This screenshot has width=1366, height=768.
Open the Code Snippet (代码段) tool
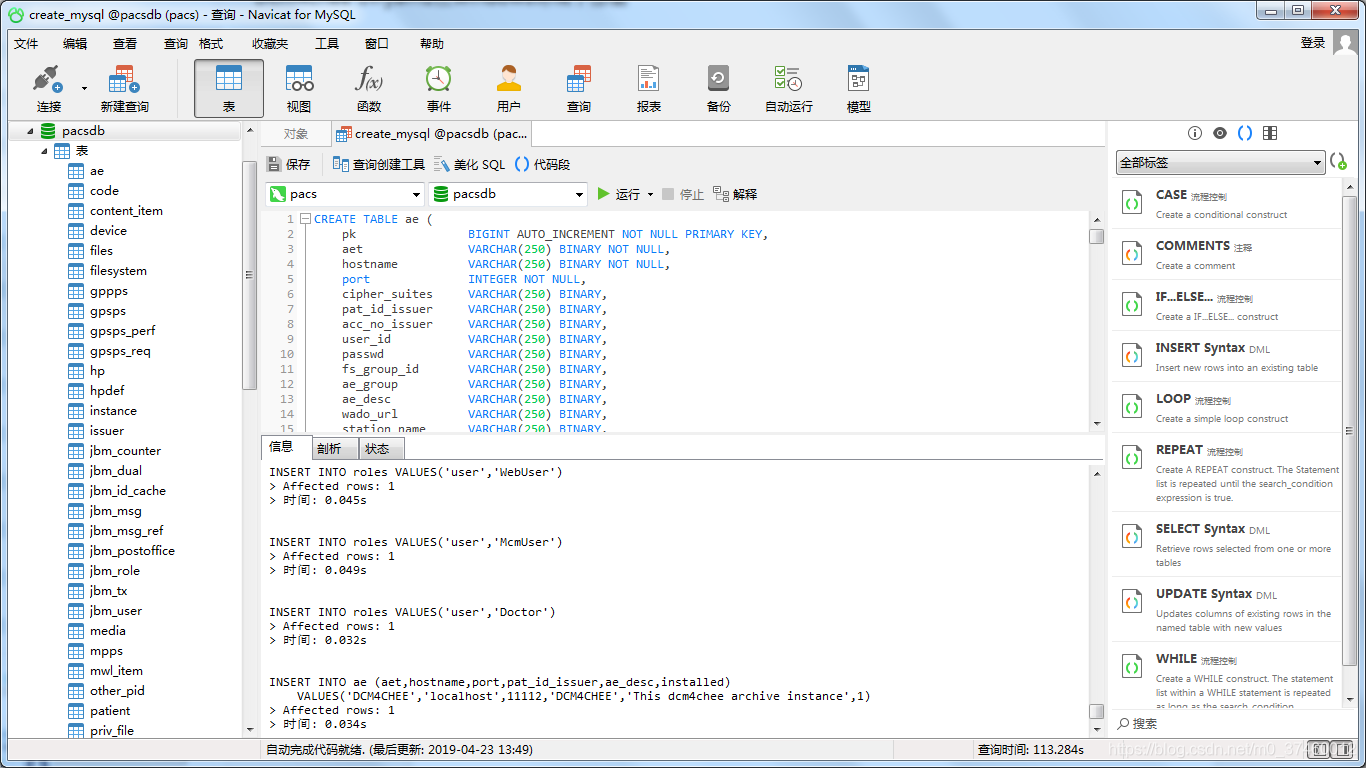(x=543, y=164)
